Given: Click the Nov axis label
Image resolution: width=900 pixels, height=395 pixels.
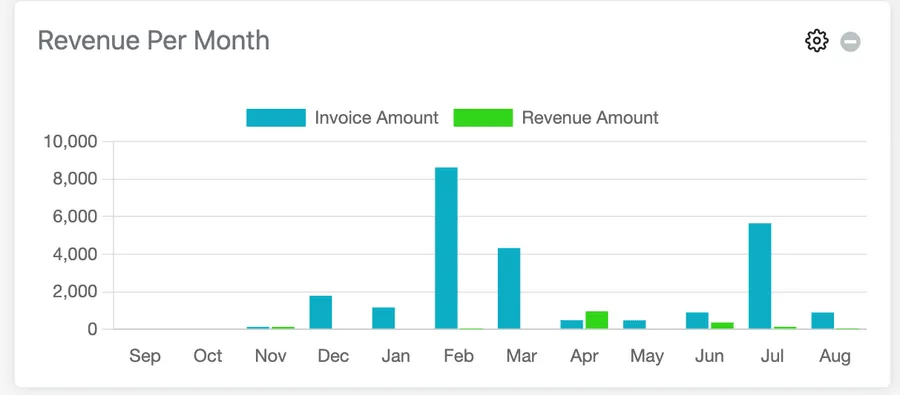Looking at the screenshot, I should click(x=270, y=356).
